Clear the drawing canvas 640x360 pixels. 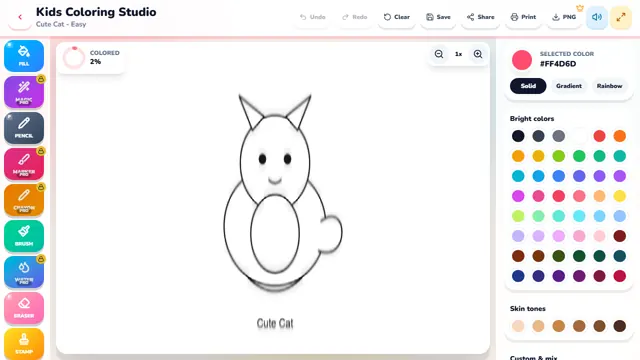point(397,17)
